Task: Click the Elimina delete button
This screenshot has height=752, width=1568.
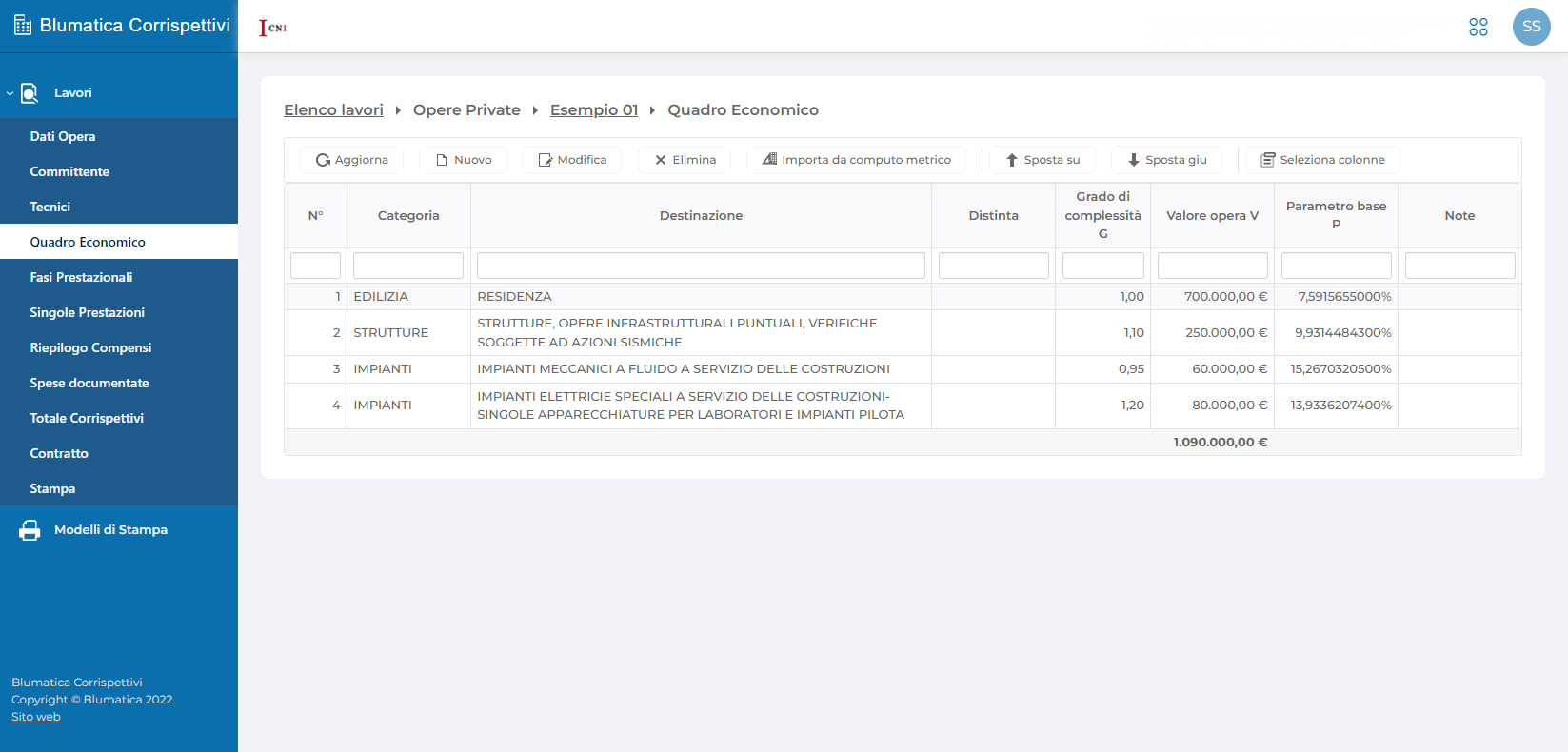Action: pos(685,160)
